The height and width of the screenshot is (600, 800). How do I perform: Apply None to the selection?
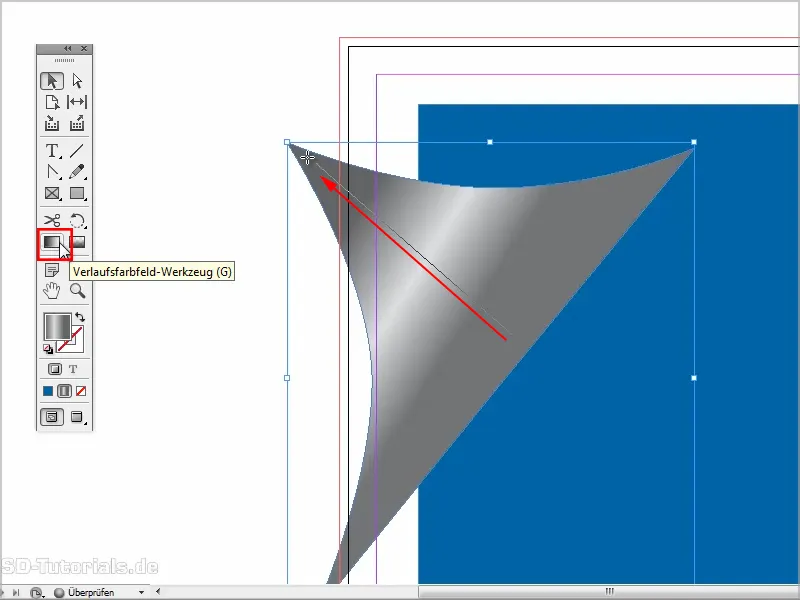coord(81,391)
